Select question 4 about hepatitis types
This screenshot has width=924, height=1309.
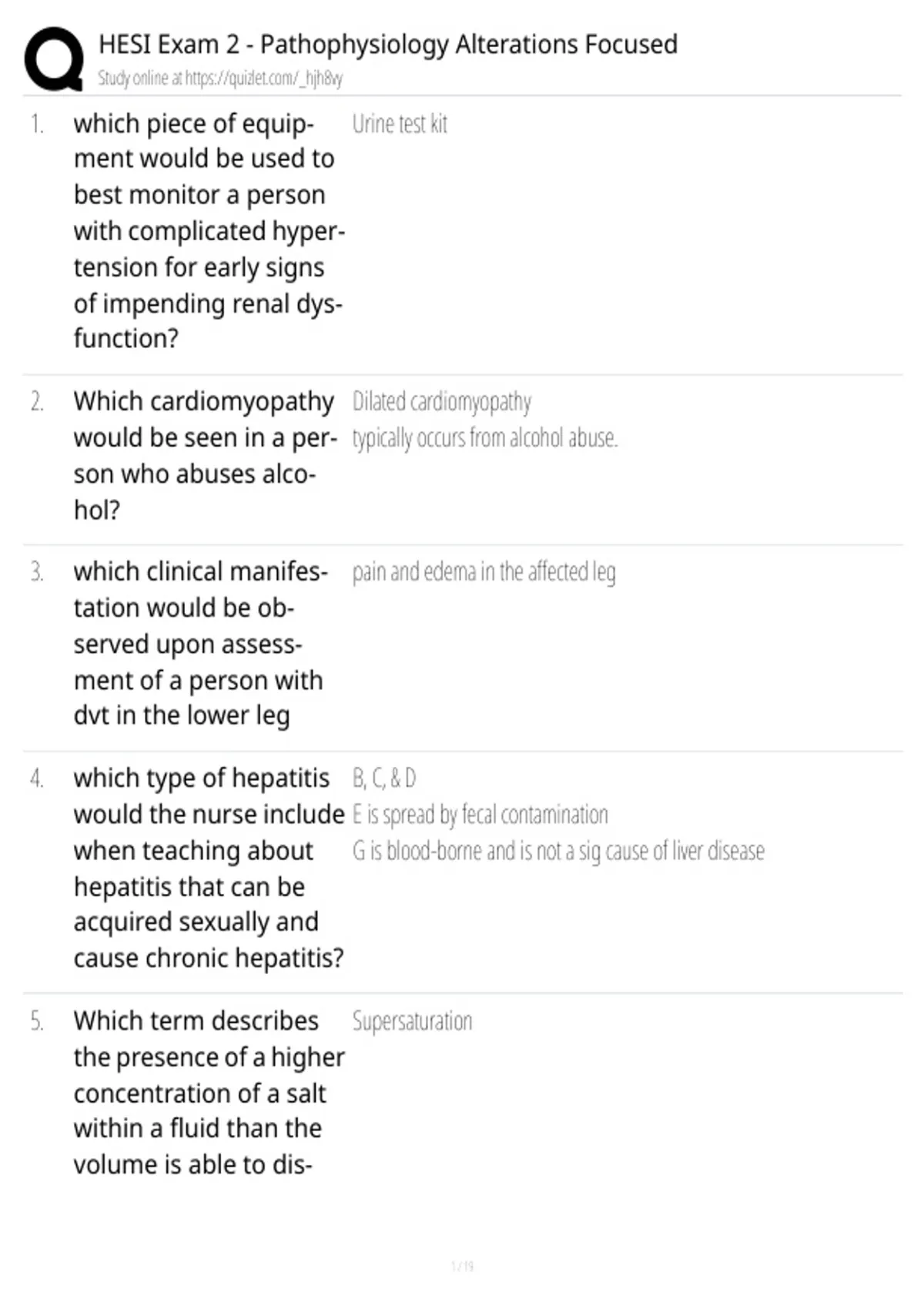[209, 868]
